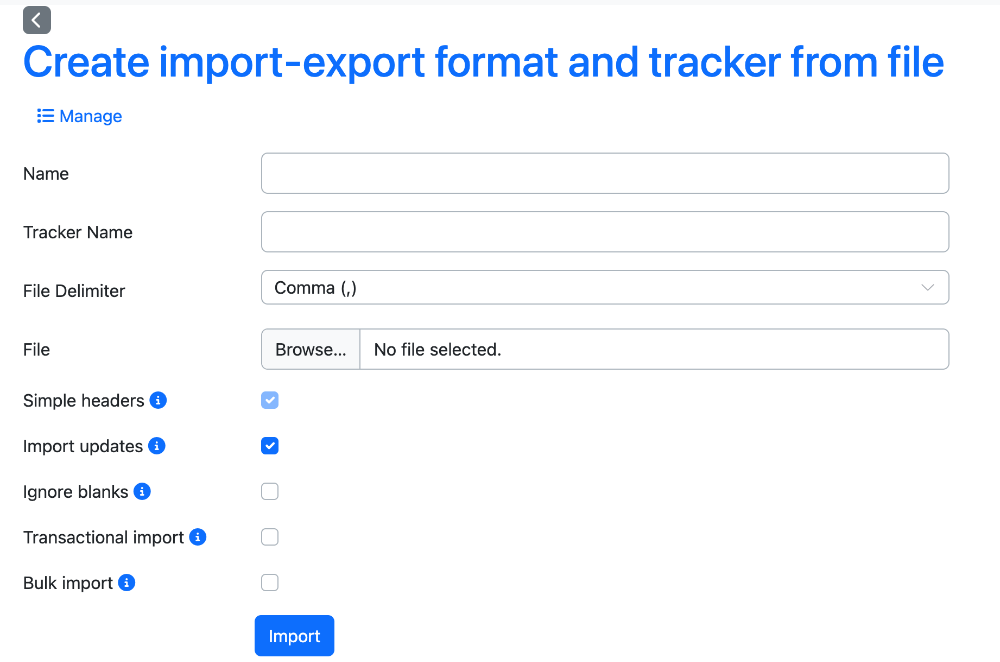1000x662 pixels.
Task: Check the Transactional import checkbox
Action: pos(270,537)
